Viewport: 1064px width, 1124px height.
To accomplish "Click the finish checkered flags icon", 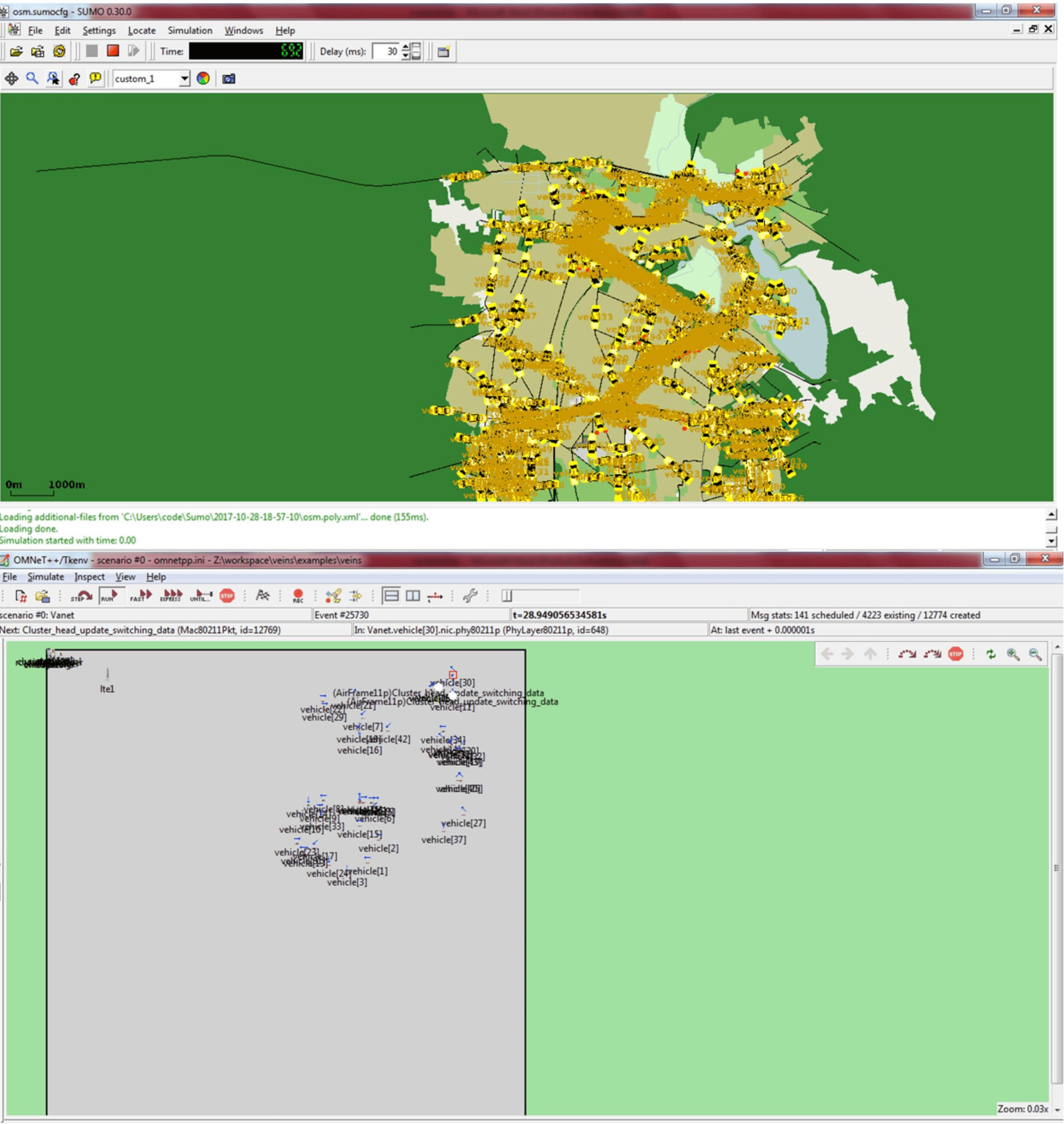I will tap(262, 596).
